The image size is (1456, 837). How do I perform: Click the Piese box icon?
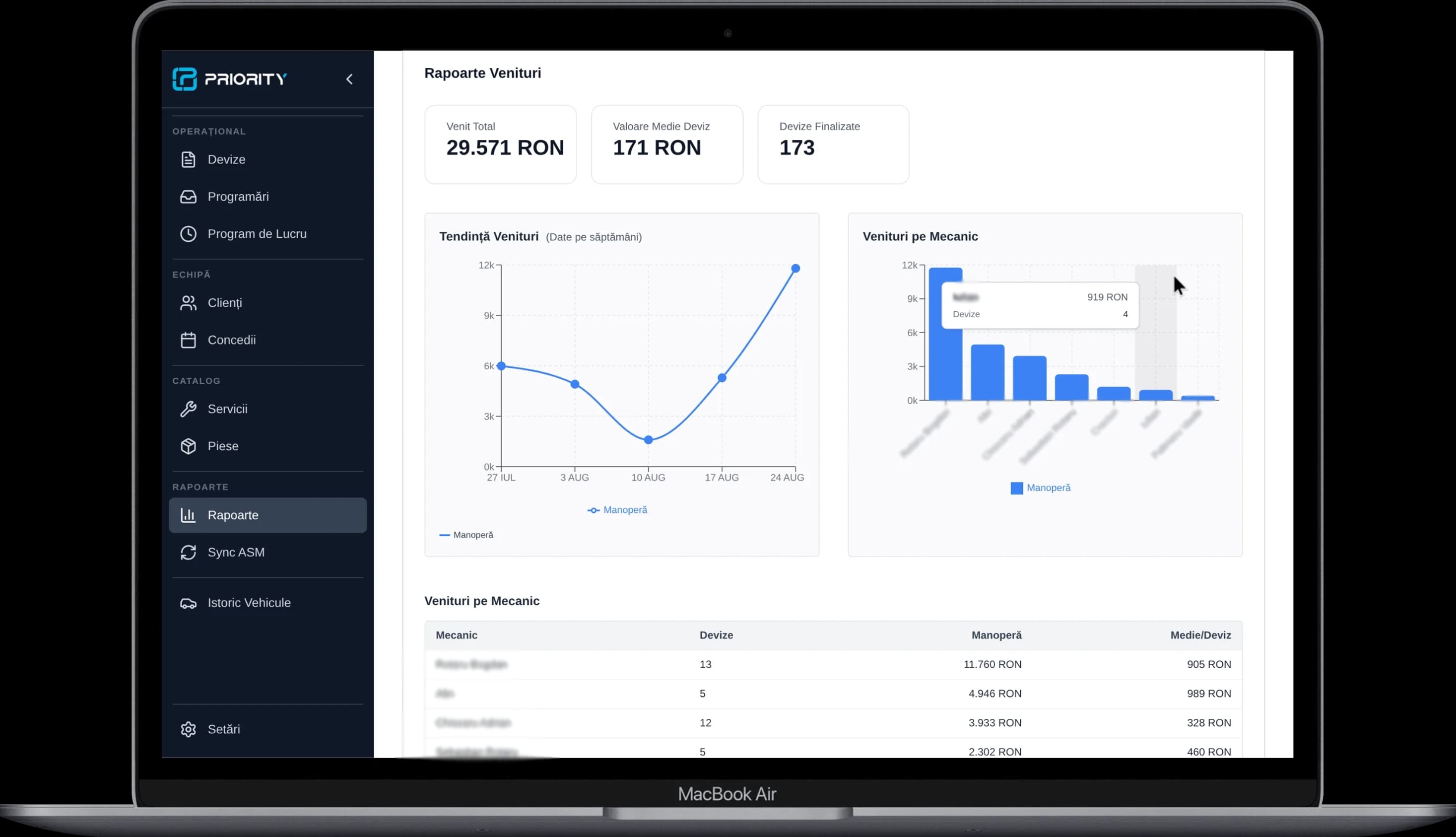pyautogui.click(x=189, y=446)
